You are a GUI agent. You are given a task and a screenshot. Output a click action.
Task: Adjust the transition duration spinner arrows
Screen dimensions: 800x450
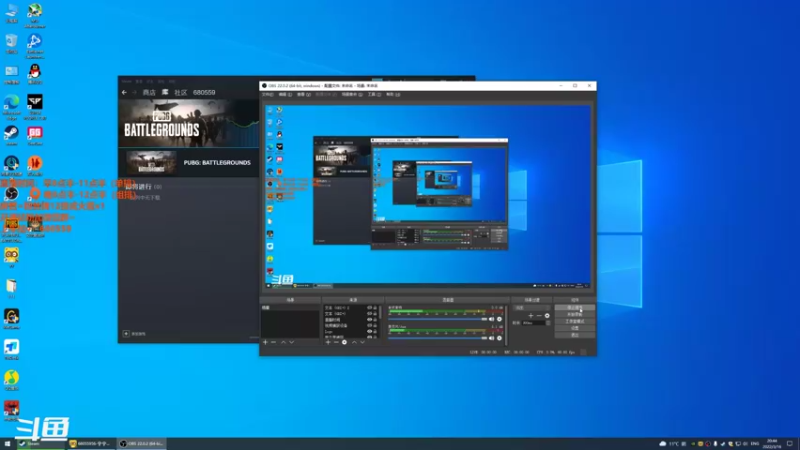(x=548, y=323)
